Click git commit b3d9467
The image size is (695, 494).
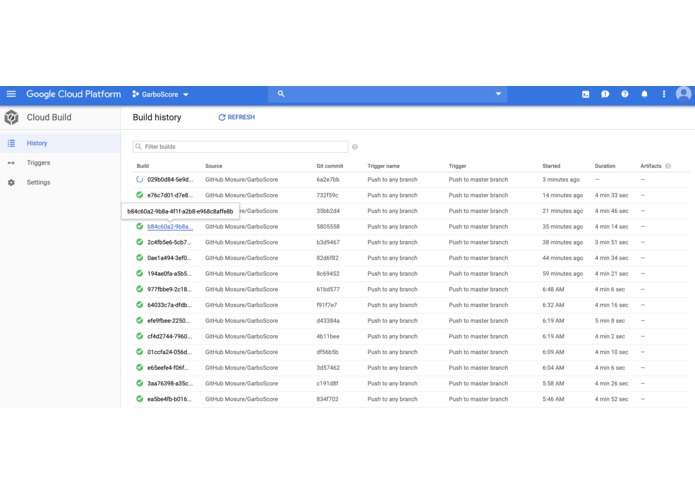[x=328, y=242]
